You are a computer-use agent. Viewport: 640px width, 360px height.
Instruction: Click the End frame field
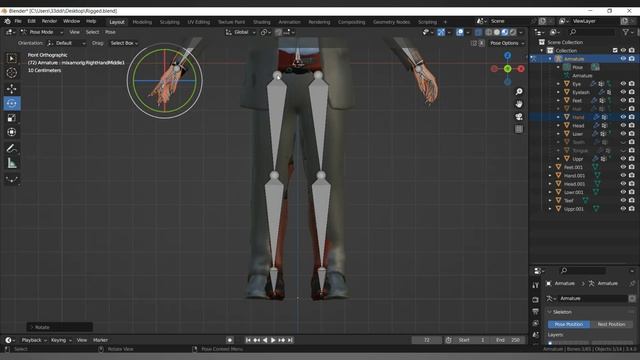click(509, 340)
